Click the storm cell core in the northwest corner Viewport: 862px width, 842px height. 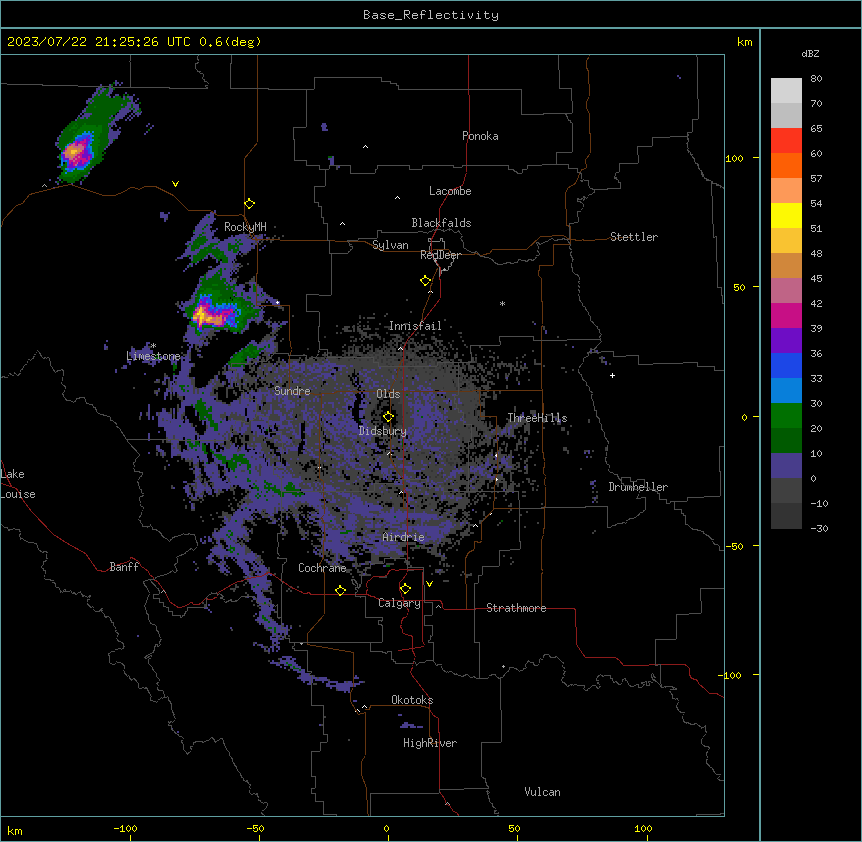click(75, 151)
